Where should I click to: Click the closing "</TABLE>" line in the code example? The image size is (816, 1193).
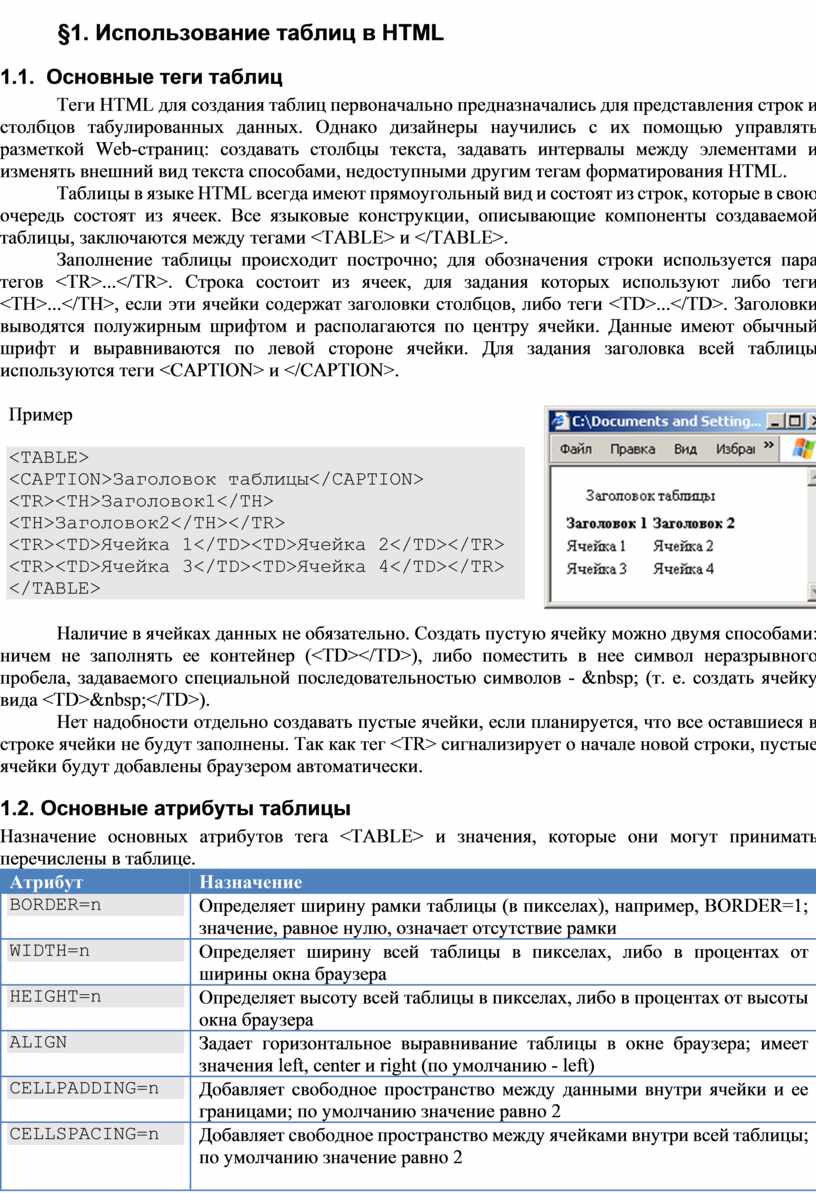[54, 589]
